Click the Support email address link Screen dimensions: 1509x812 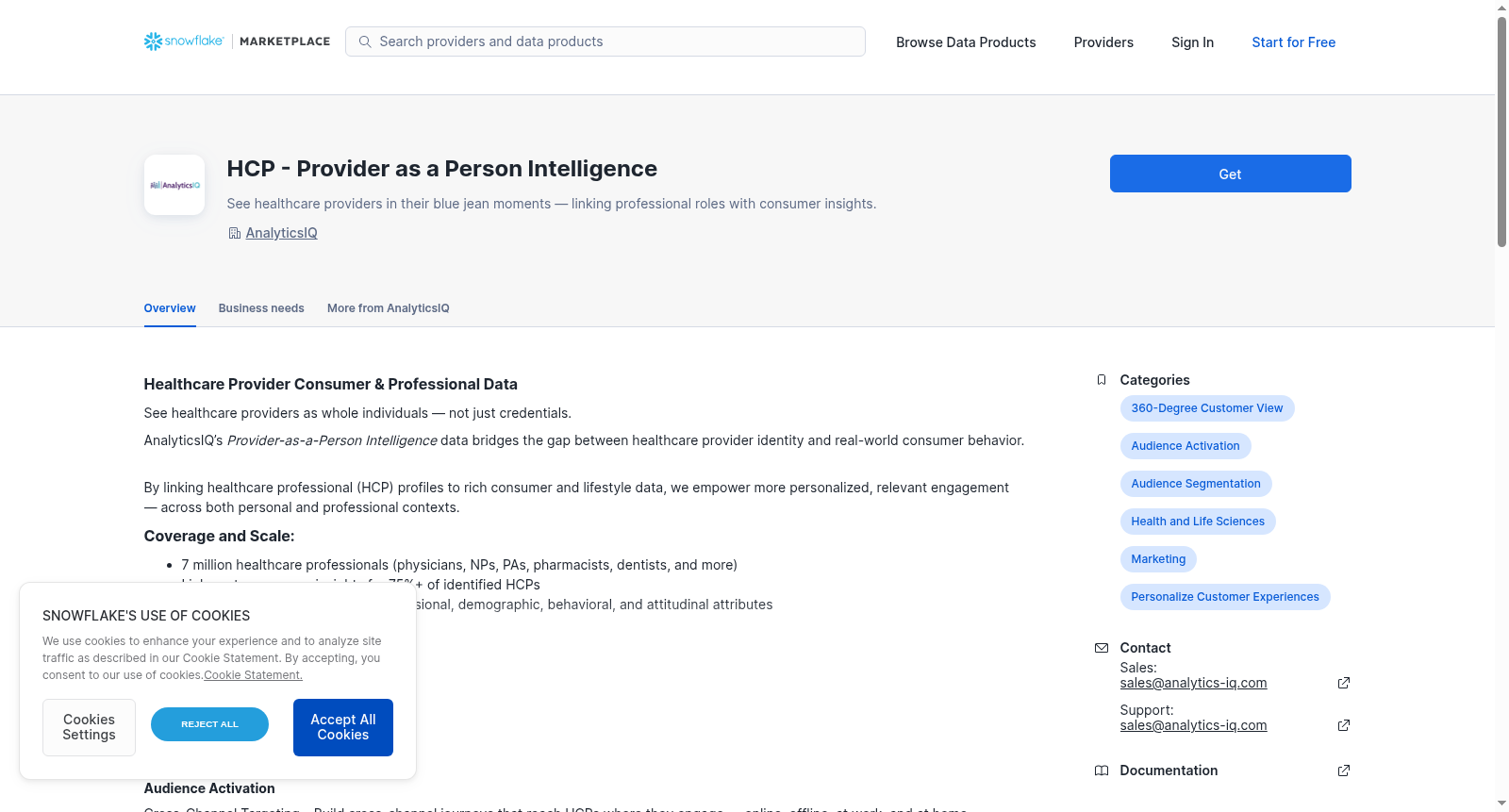click(x=1193, y=725)
